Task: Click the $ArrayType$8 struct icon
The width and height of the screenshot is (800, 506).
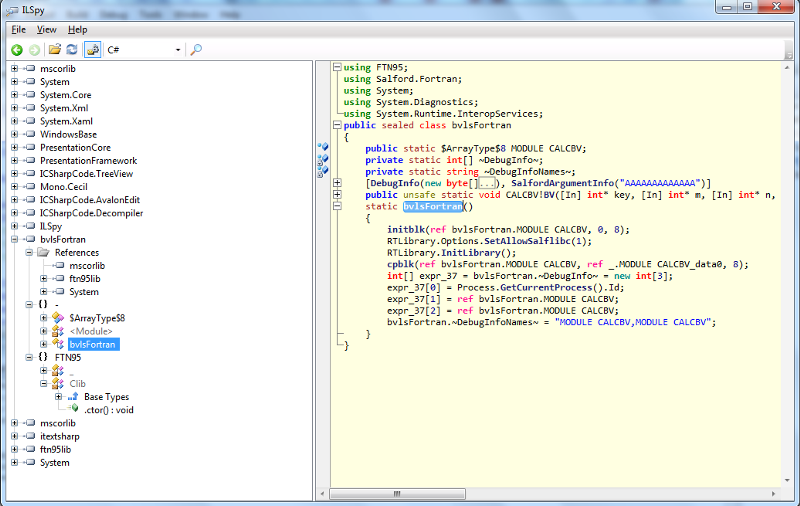Action: tap(58, 318)
